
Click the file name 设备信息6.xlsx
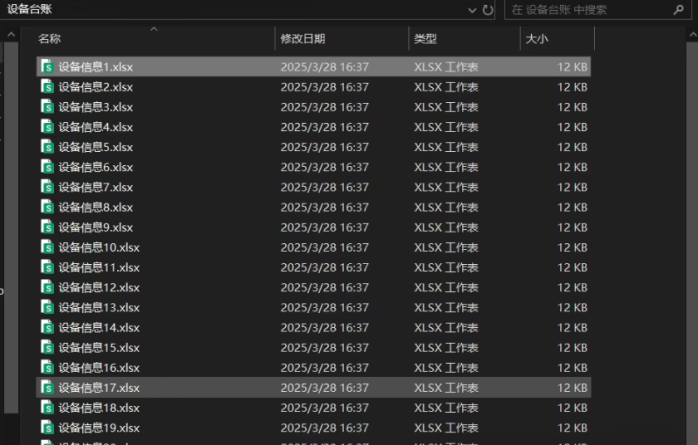[95, 167]
